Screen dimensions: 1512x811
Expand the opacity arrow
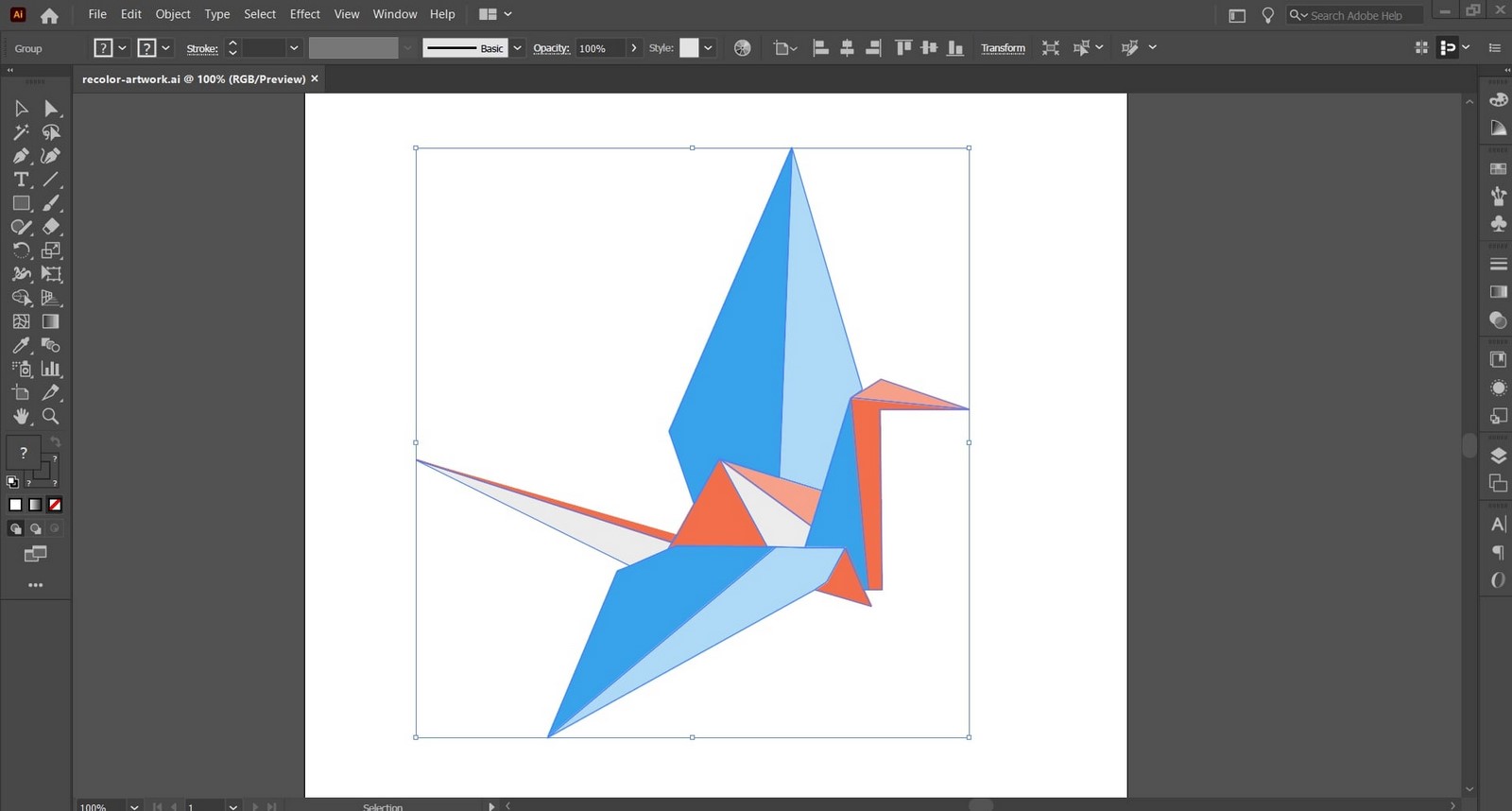[633, 48]
